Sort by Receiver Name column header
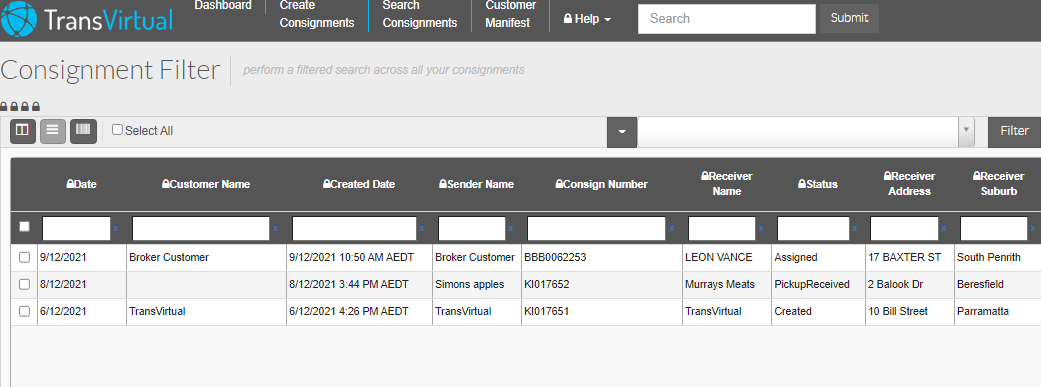The image size is (1041, 387). (x=726, y=184)
